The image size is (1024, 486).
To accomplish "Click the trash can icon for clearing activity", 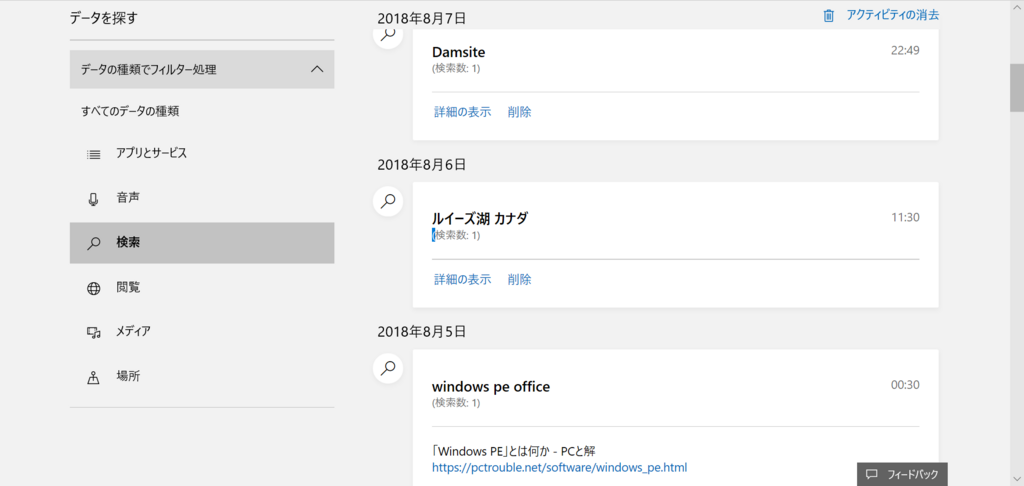I will click(x=829, y=16).
